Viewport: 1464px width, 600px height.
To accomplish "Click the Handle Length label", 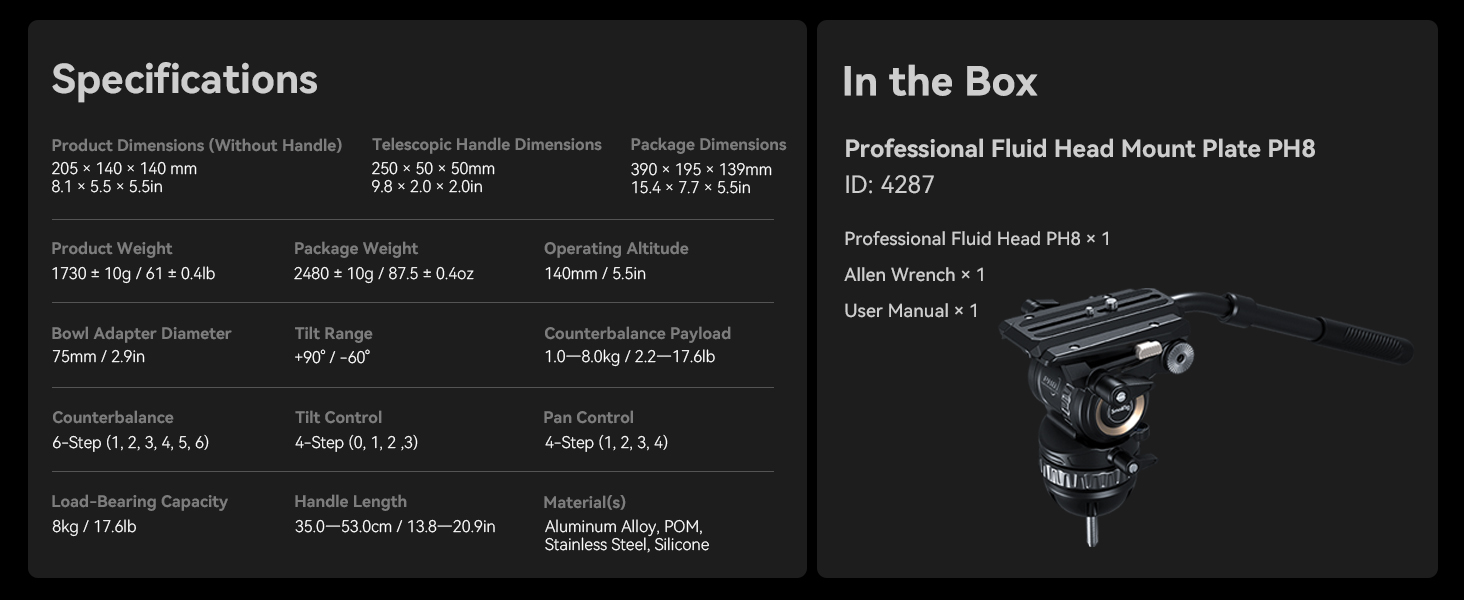I will [x=350, y=502].
